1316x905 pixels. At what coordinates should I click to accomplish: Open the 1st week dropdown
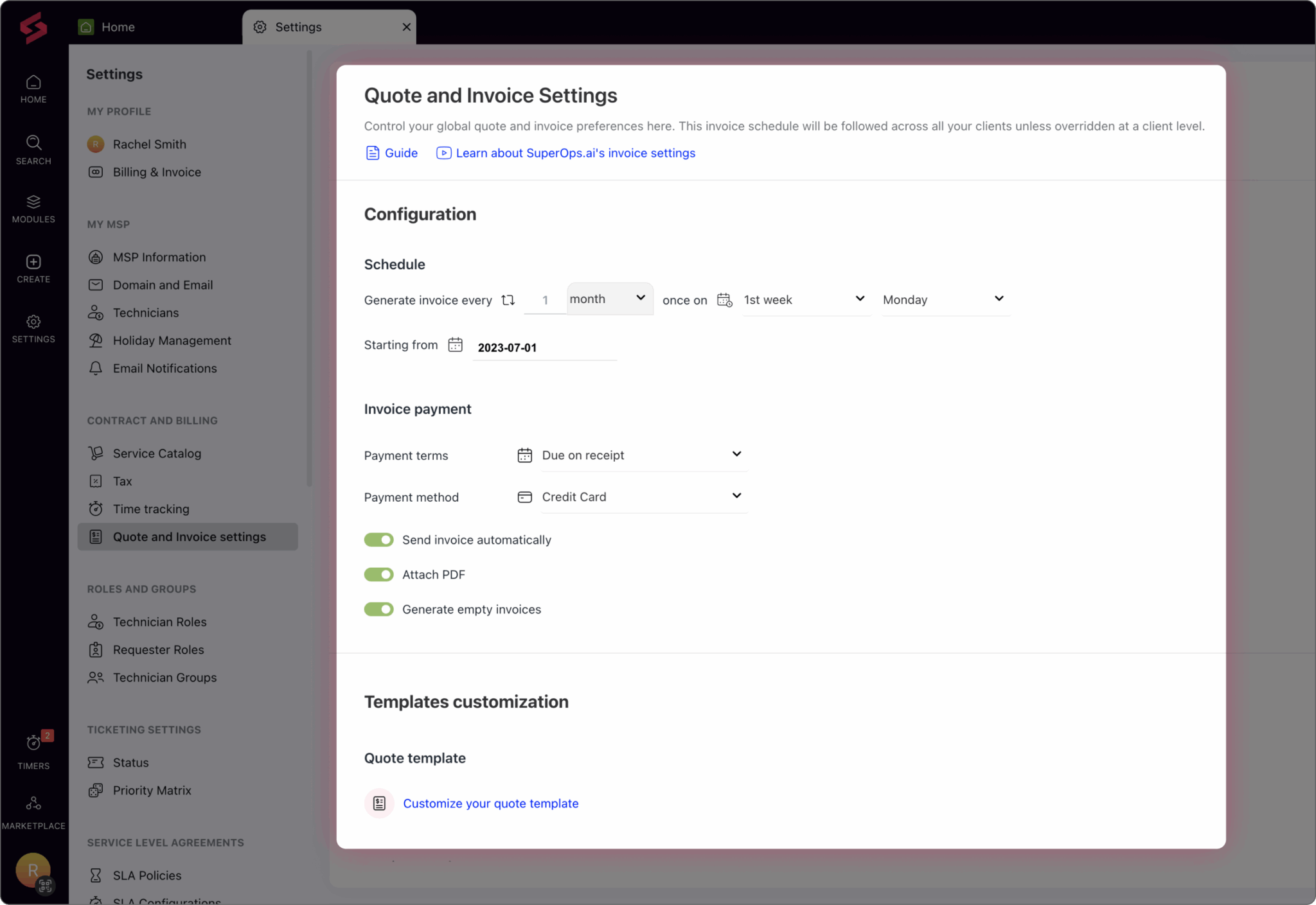(806, 300)
